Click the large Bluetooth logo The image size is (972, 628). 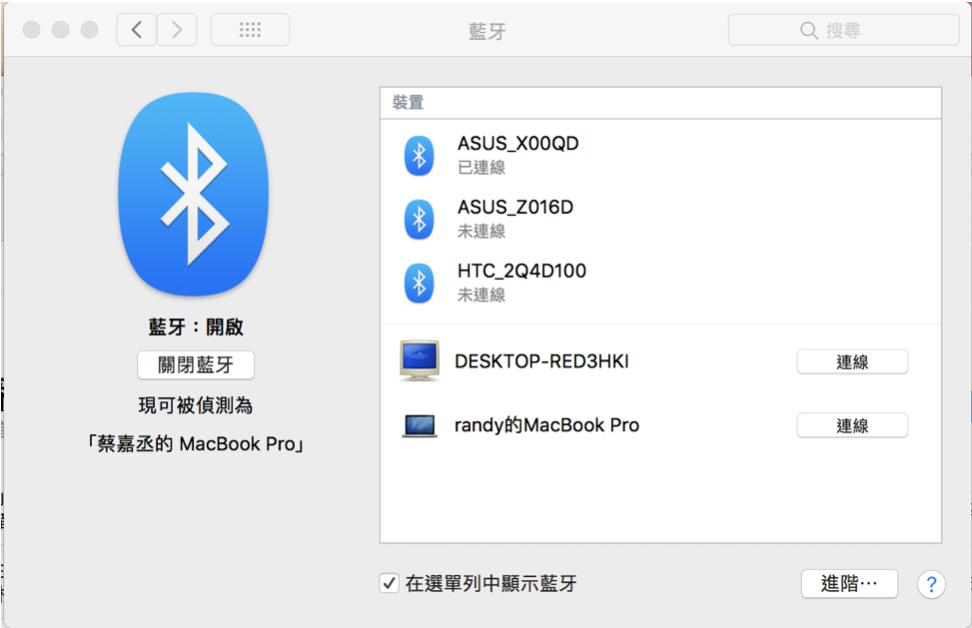[x=193, y=193]
